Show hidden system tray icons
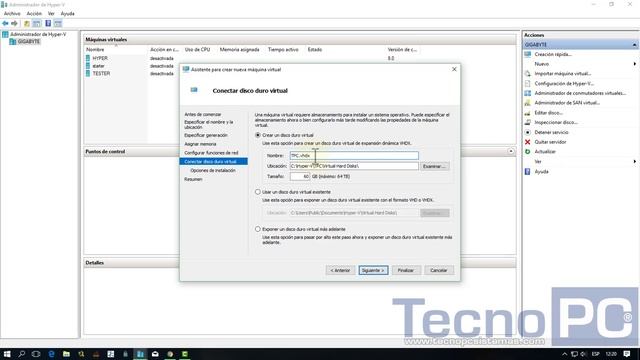The height and width of the screenshot is (360, 640). [564, 354]
